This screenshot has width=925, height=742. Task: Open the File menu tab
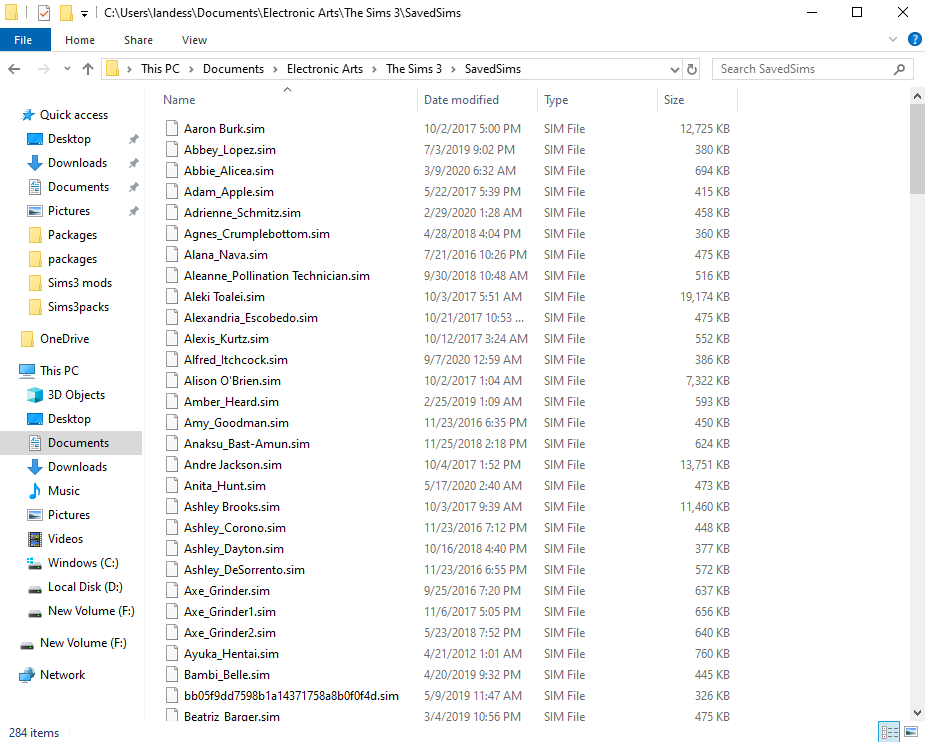pyautogui.click(x=23, y=40)
